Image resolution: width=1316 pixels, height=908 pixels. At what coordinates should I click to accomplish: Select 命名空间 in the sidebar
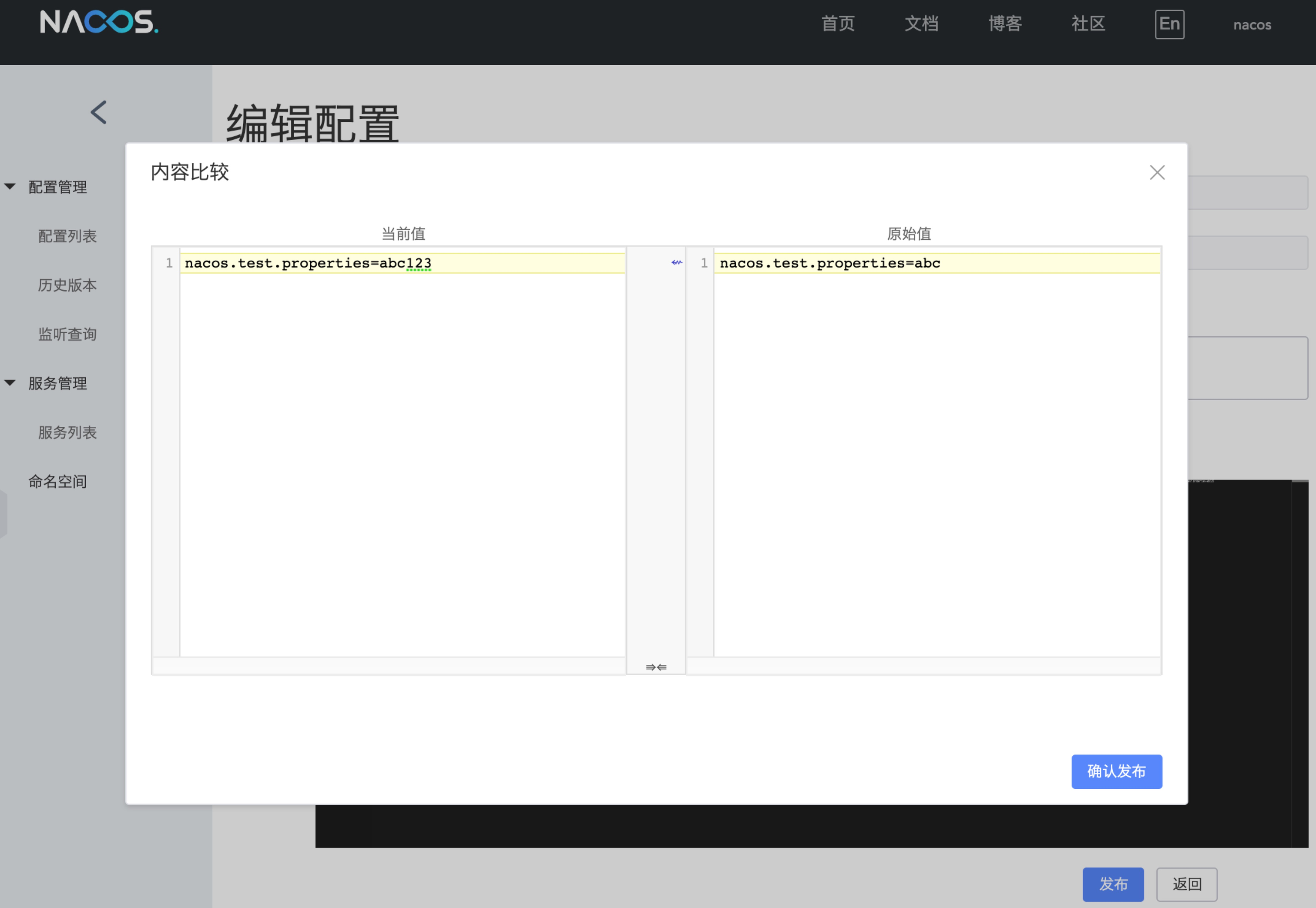[x=57, y=481]
